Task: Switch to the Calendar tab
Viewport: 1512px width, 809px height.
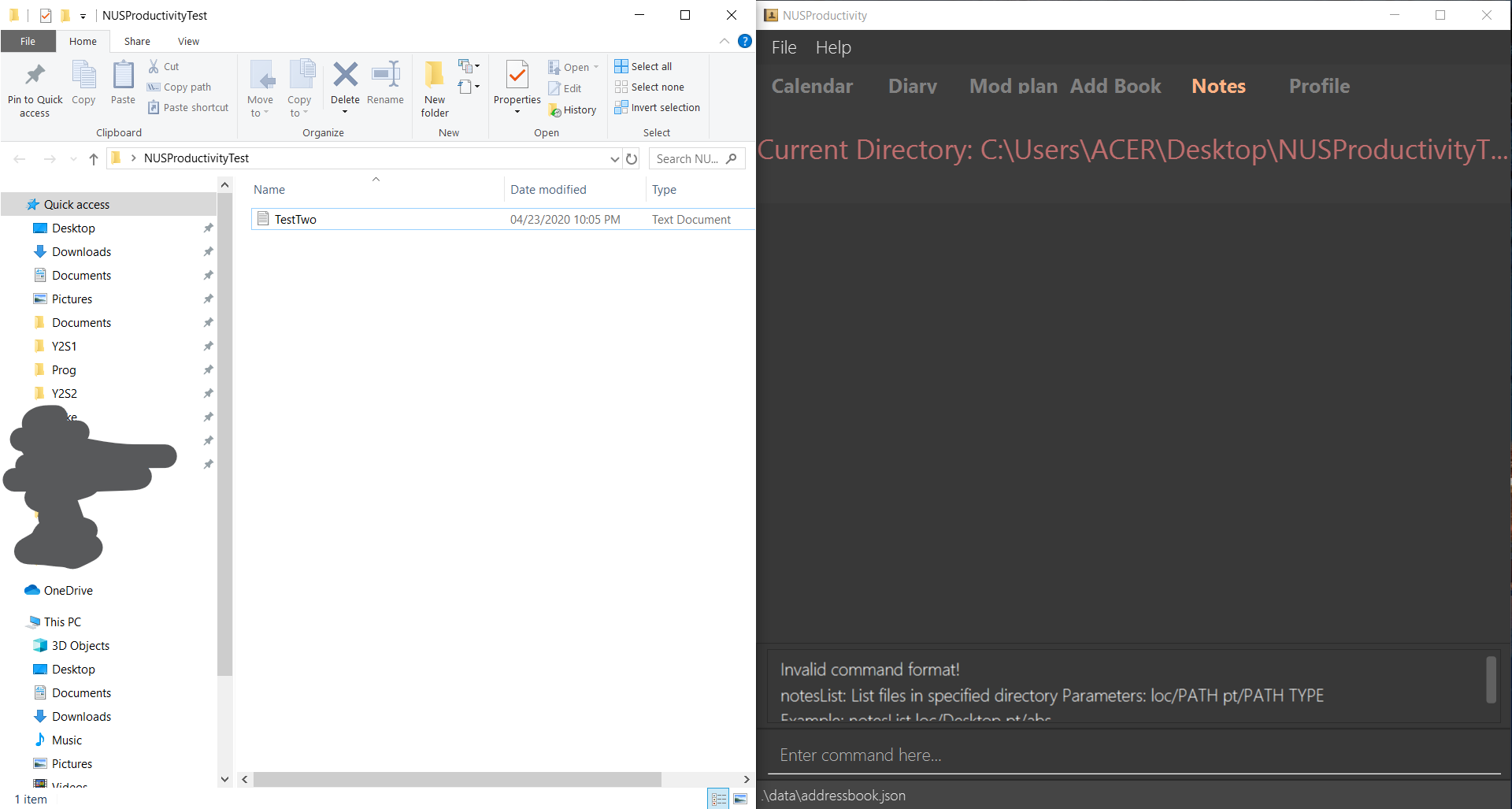Action: click(x=812, y=86)
